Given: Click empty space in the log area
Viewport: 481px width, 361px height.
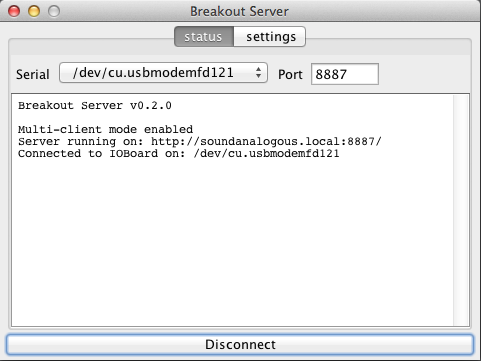Looking at the screenshot, I should tap(230, 243).
